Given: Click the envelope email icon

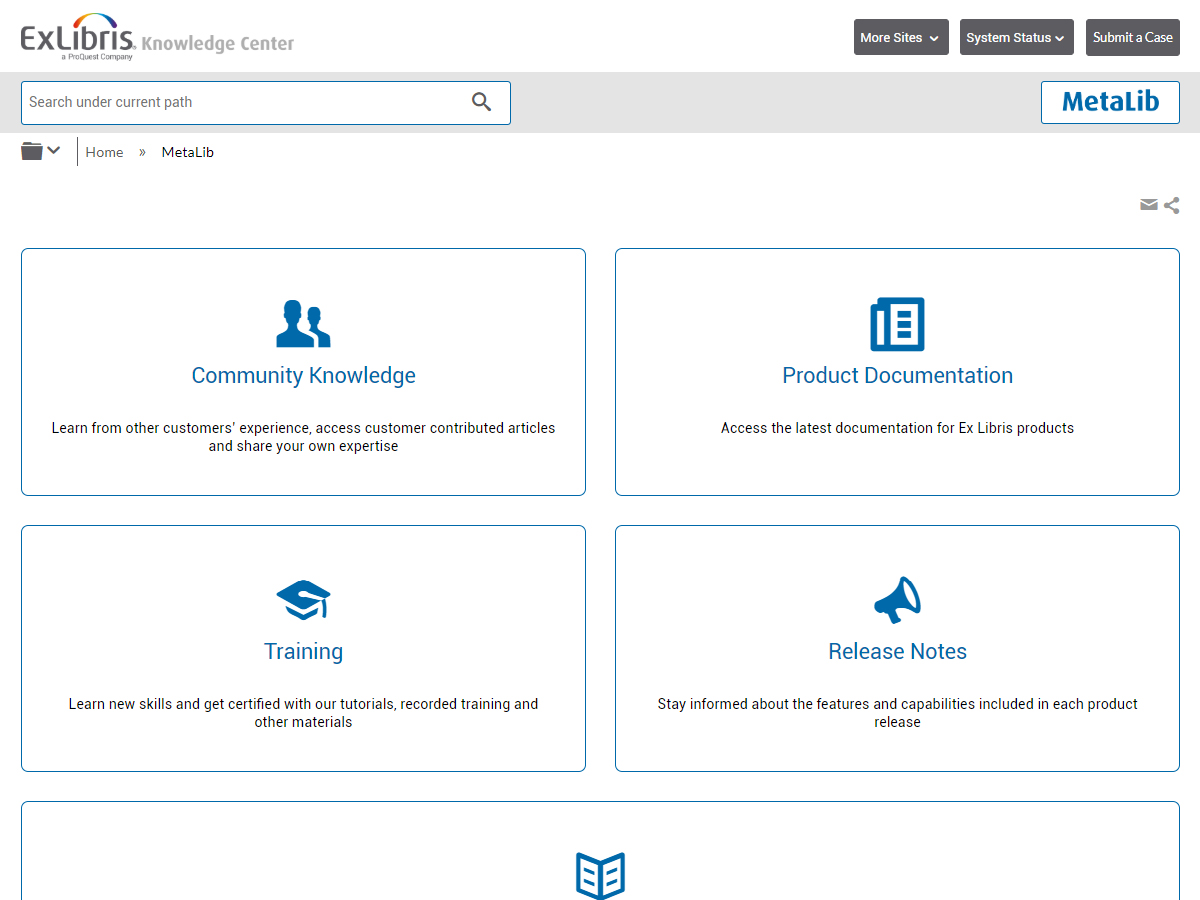Looking at the screenshot, I should click(1149, 205).
